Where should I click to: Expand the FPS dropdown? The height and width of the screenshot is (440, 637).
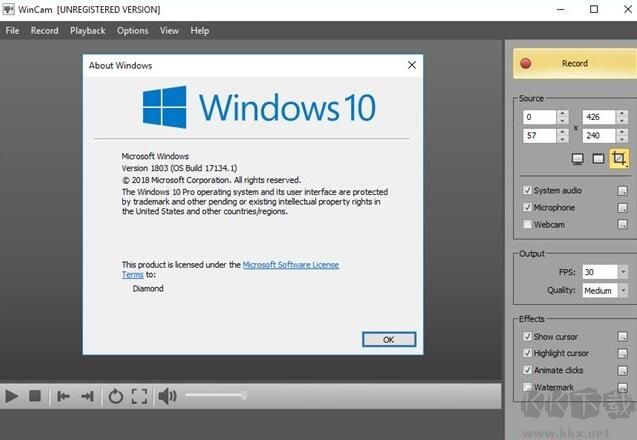(622, 272)
